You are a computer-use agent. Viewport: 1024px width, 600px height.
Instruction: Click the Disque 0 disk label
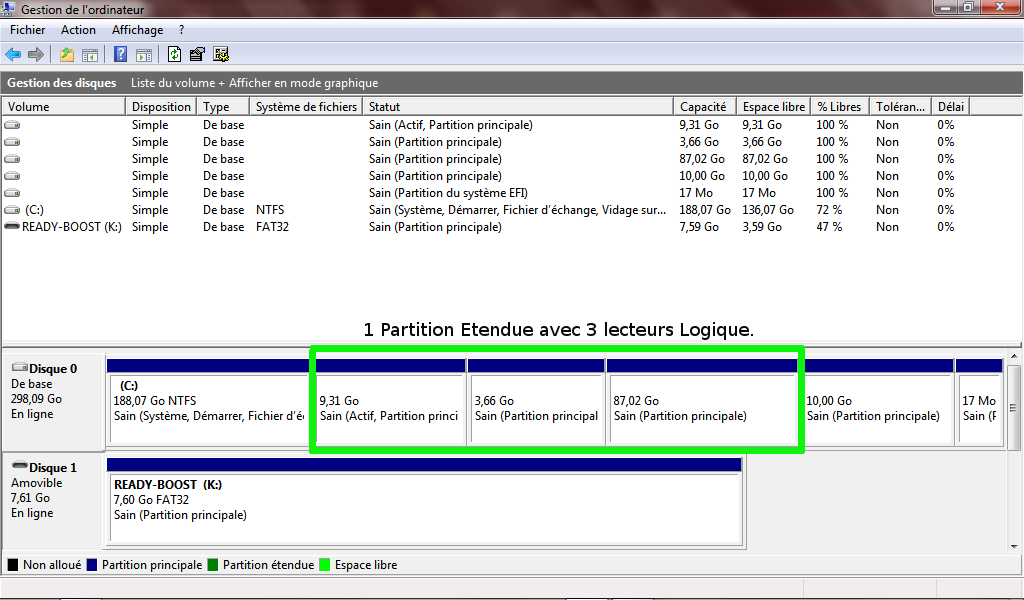52,369
